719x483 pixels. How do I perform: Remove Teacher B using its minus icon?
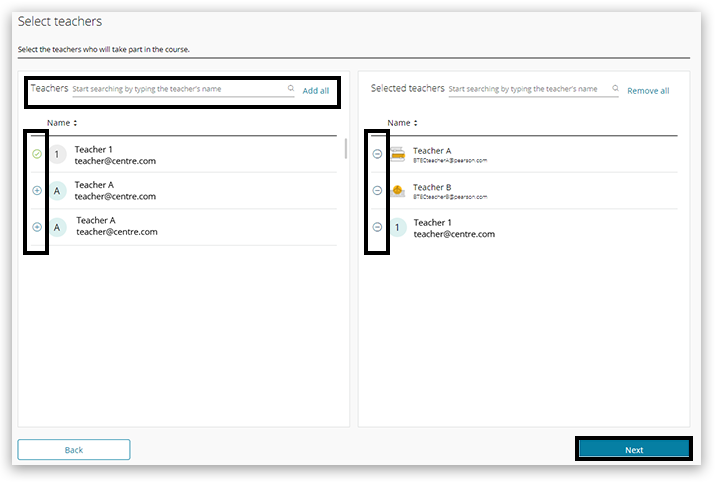point(377,190)
